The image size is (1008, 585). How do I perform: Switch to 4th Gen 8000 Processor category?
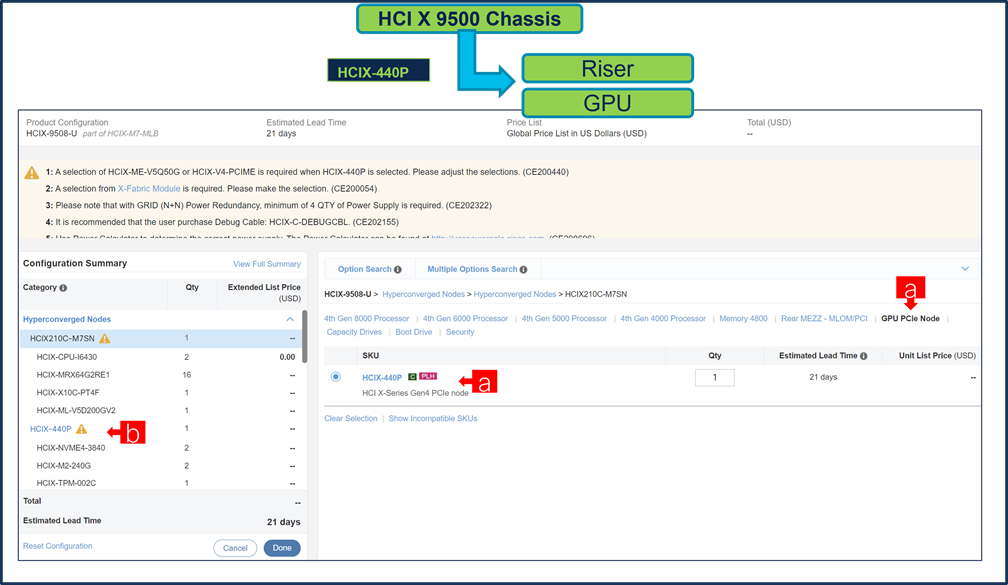click(x=366, y=319)
